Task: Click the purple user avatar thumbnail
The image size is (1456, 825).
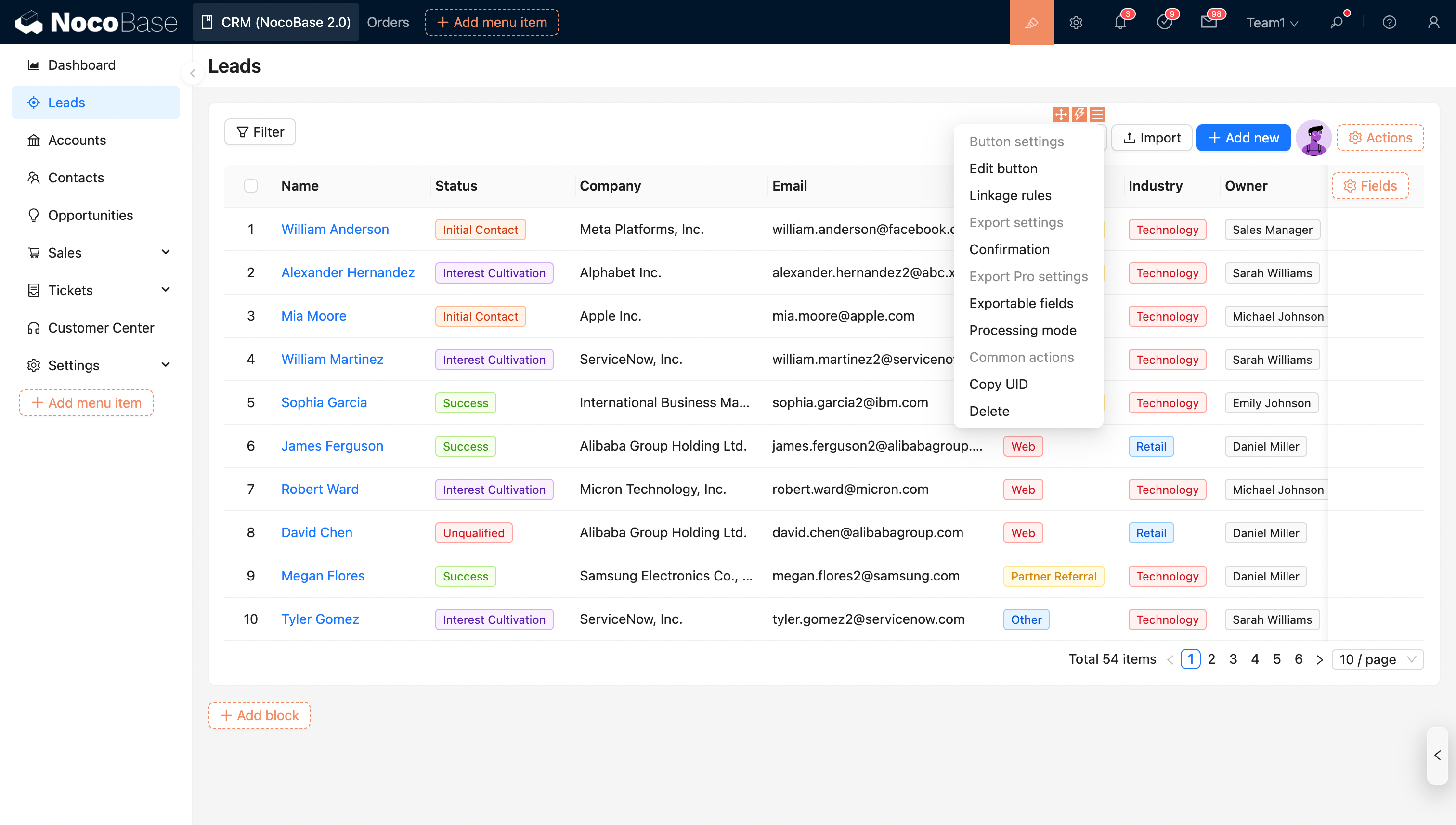Action: click(1313, 138)
